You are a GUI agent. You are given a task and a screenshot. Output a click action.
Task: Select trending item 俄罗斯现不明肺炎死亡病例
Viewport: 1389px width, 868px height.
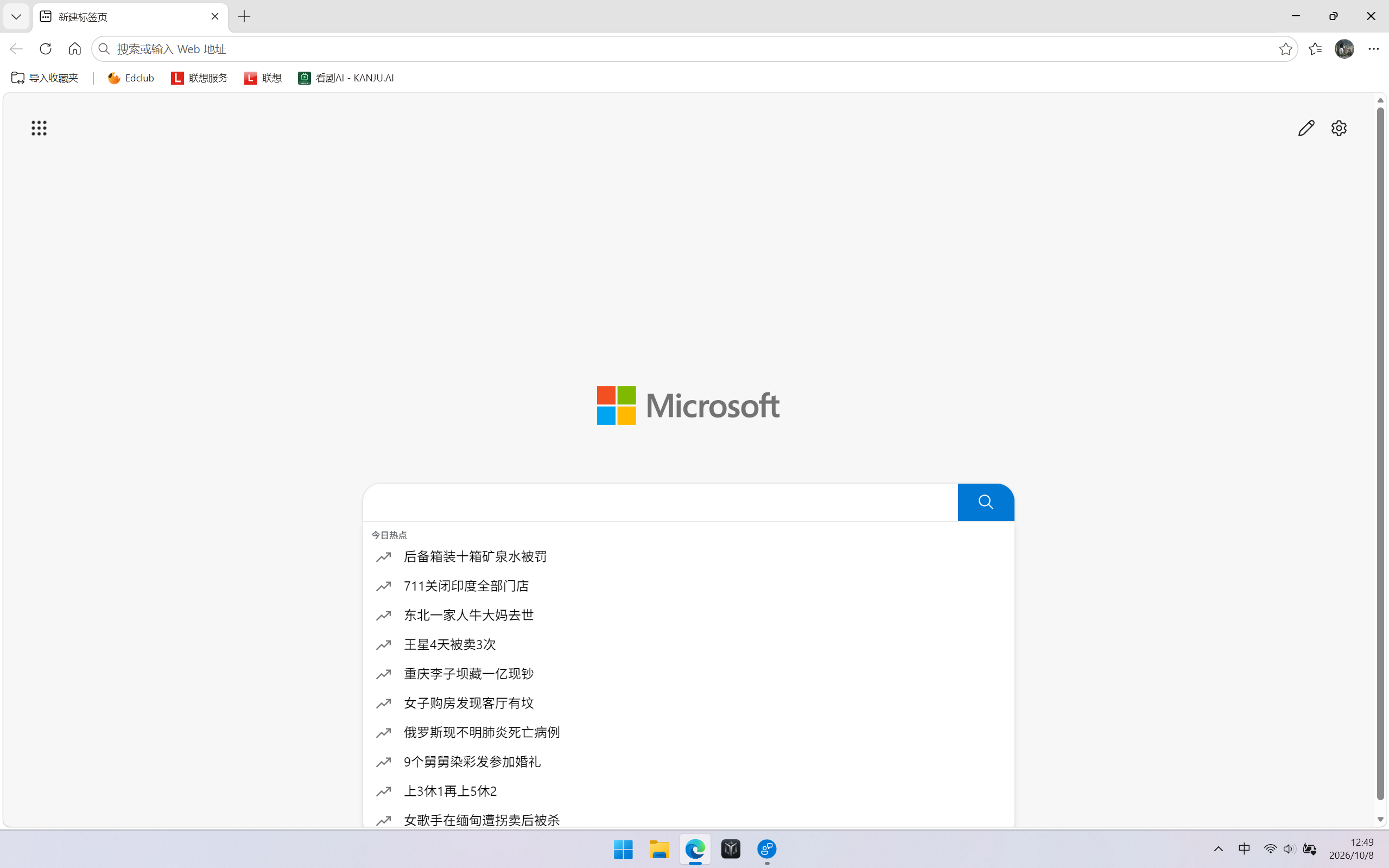pyautogui.click(x=689, y=732)
